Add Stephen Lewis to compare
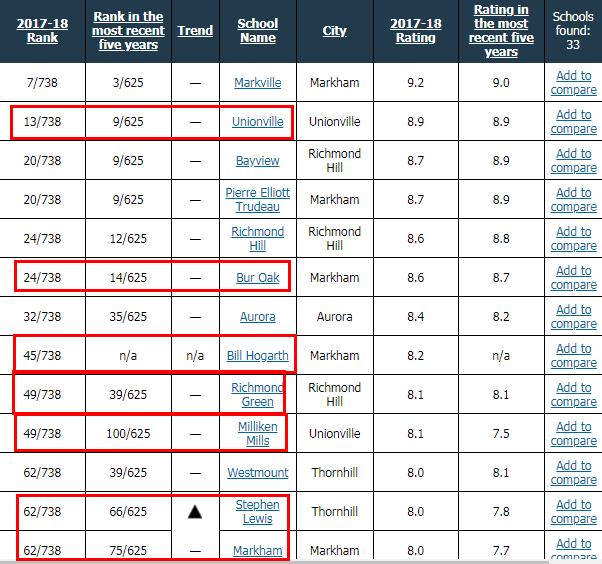Viewport: 602px width, 564px height. (573, 512)
